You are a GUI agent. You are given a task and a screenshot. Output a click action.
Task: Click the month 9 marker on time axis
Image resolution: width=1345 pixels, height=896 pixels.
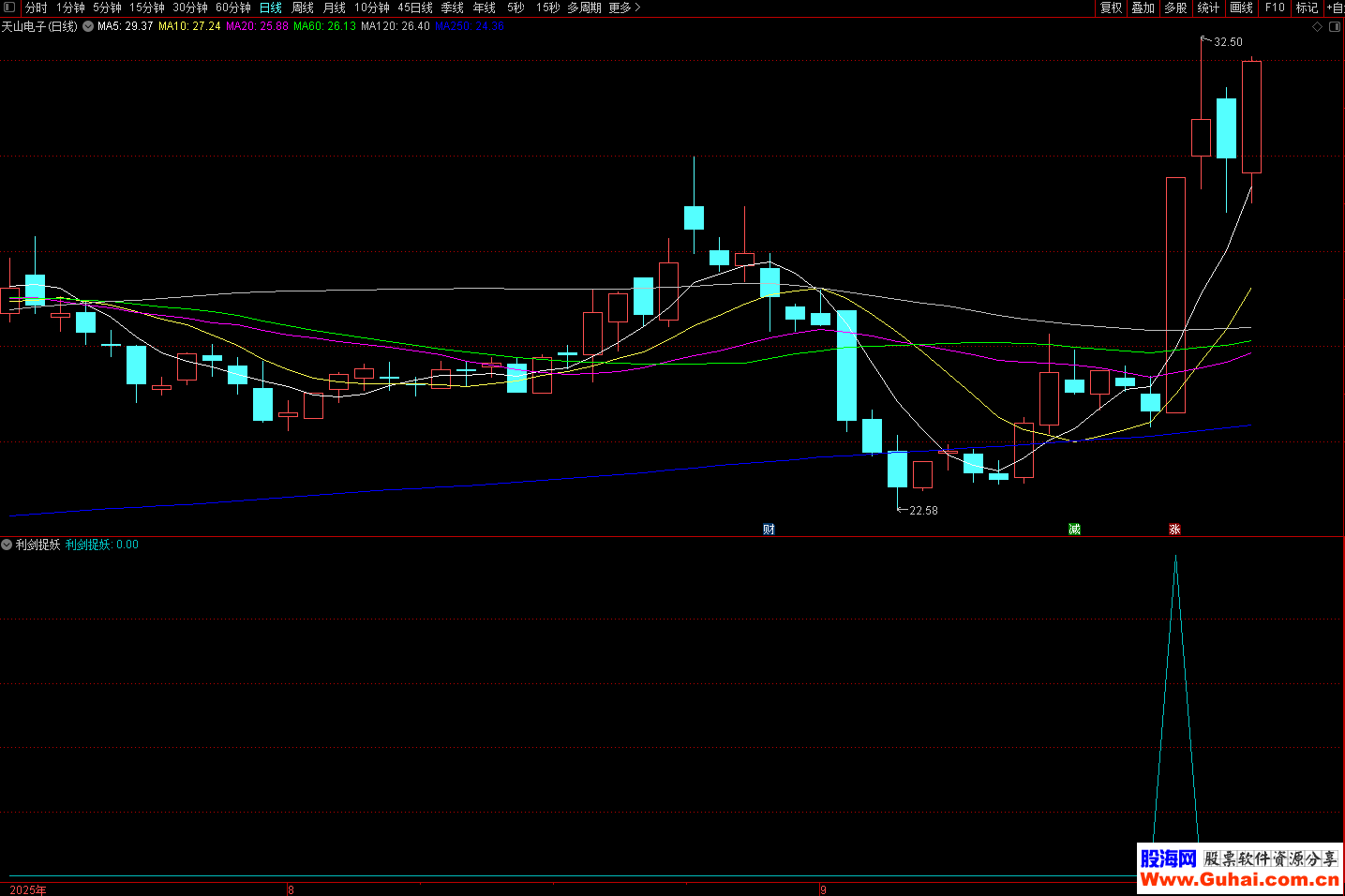823,889
